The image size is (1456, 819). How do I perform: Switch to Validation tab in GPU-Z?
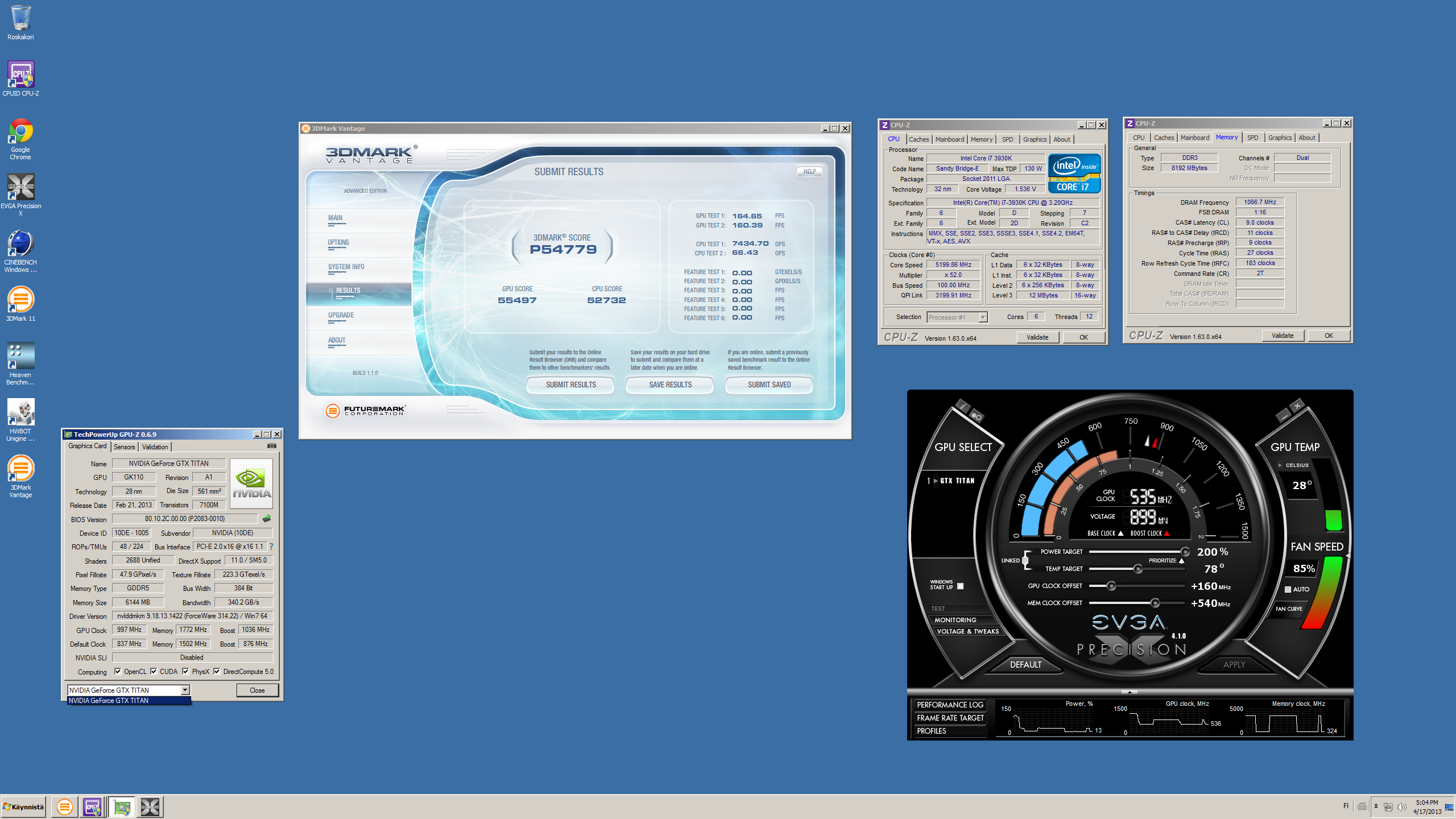[155, 447]
